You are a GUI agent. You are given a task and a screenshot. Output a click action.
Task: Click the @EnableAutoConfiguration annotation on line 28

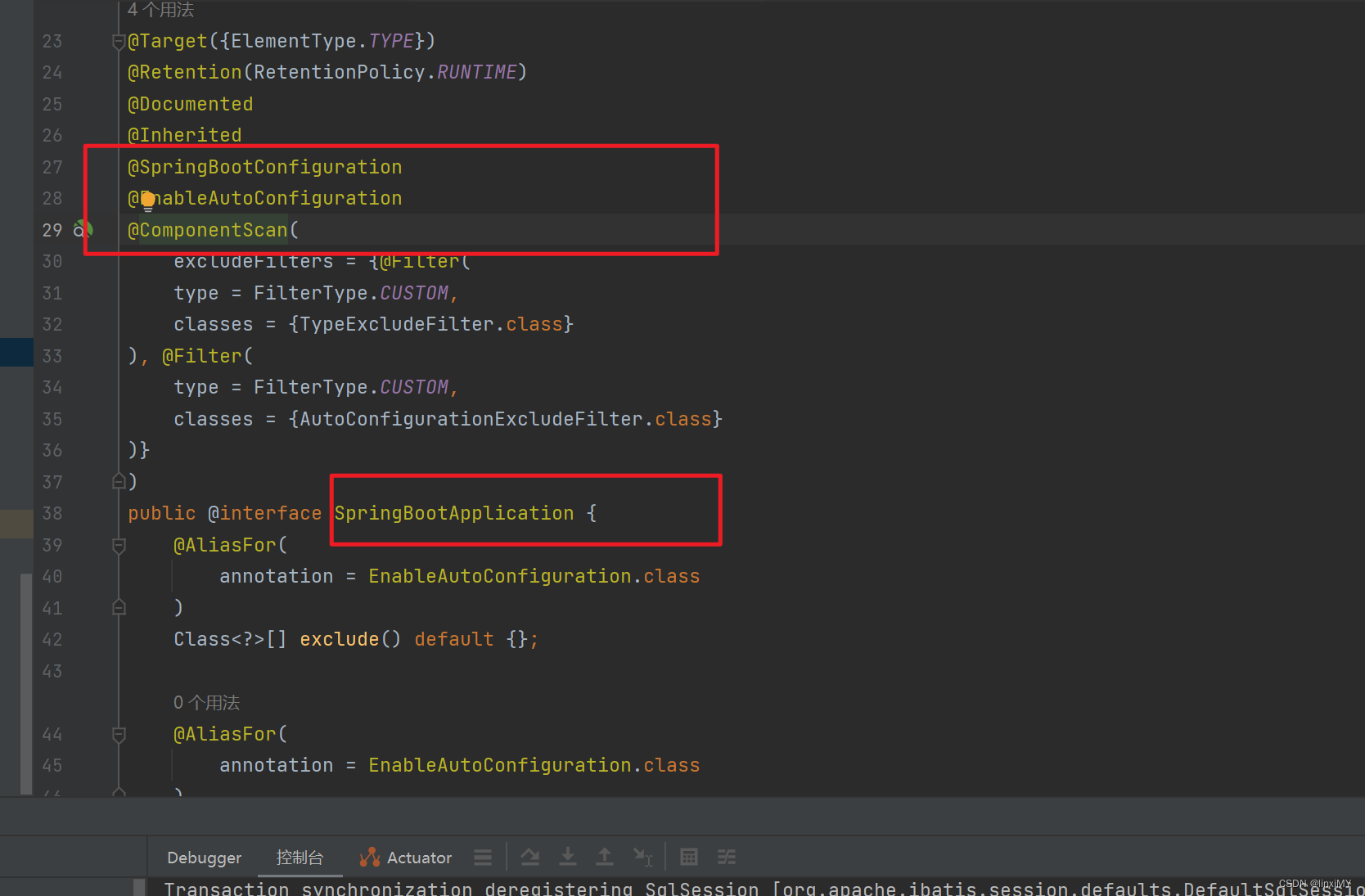click(x=264, y=198)
